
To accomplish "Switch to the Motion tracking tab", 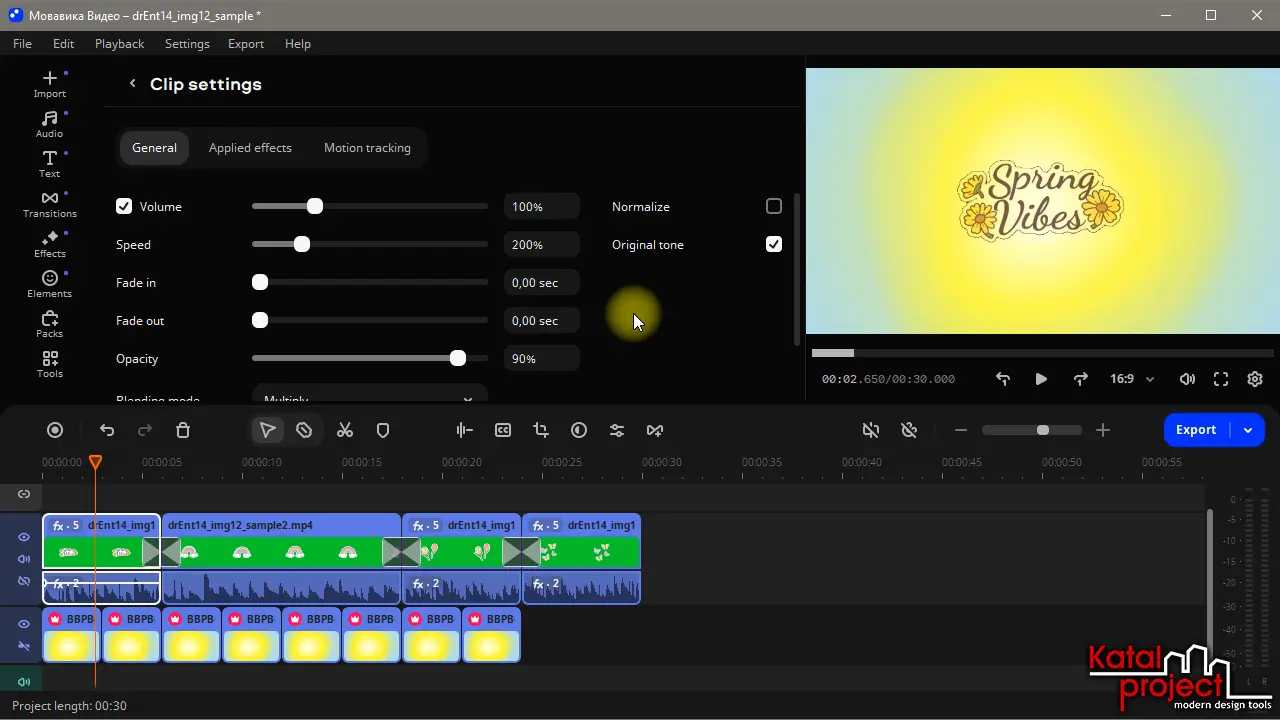I will (x=367, y=148).
